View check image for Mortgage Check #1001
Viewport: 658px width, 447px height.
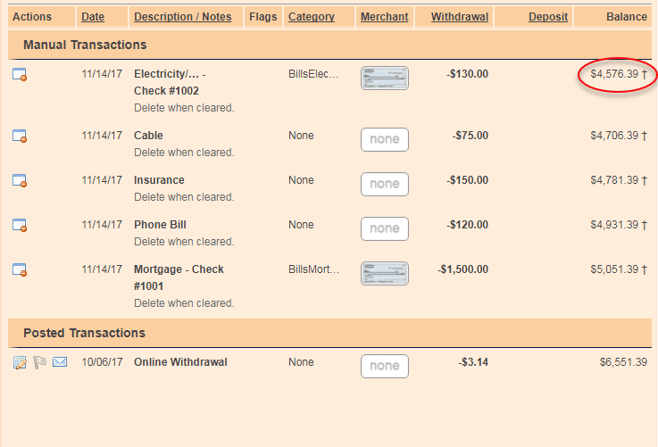384,274
